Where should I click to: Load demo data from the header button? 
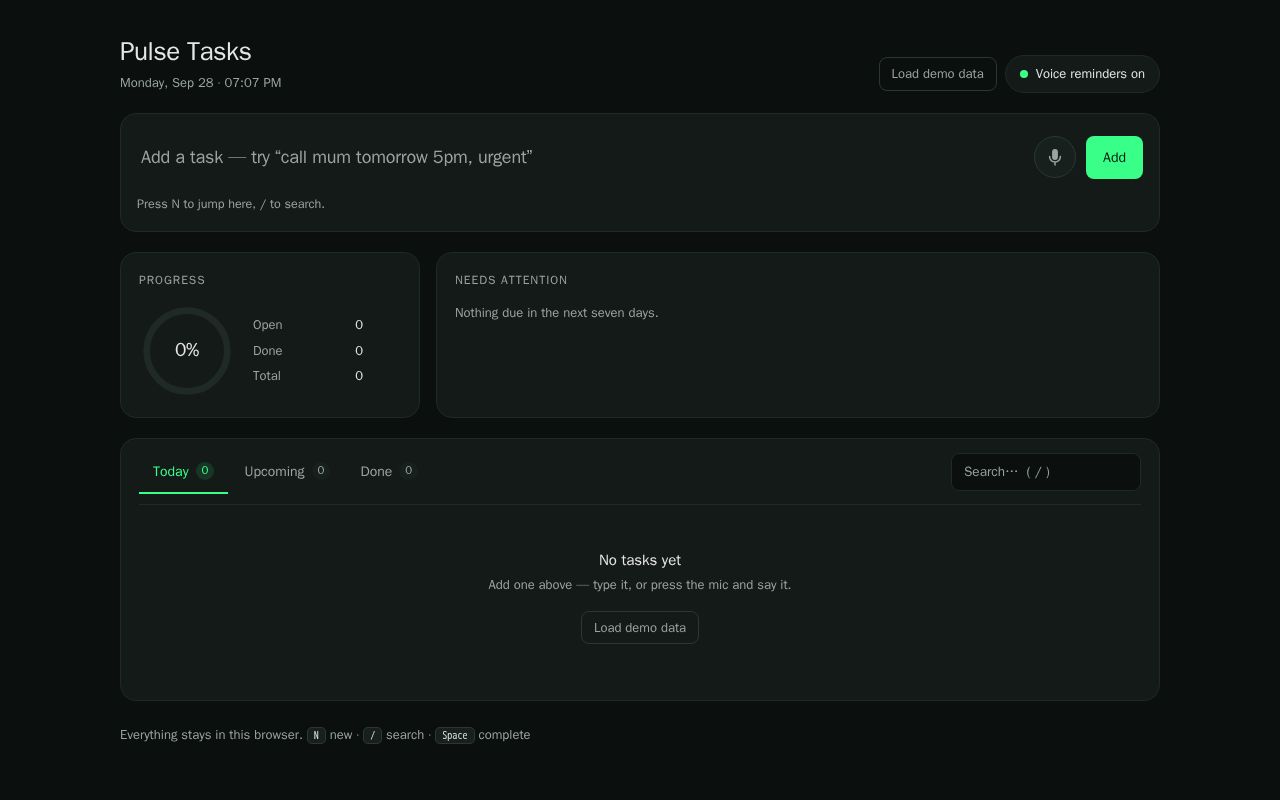[937, 74]
